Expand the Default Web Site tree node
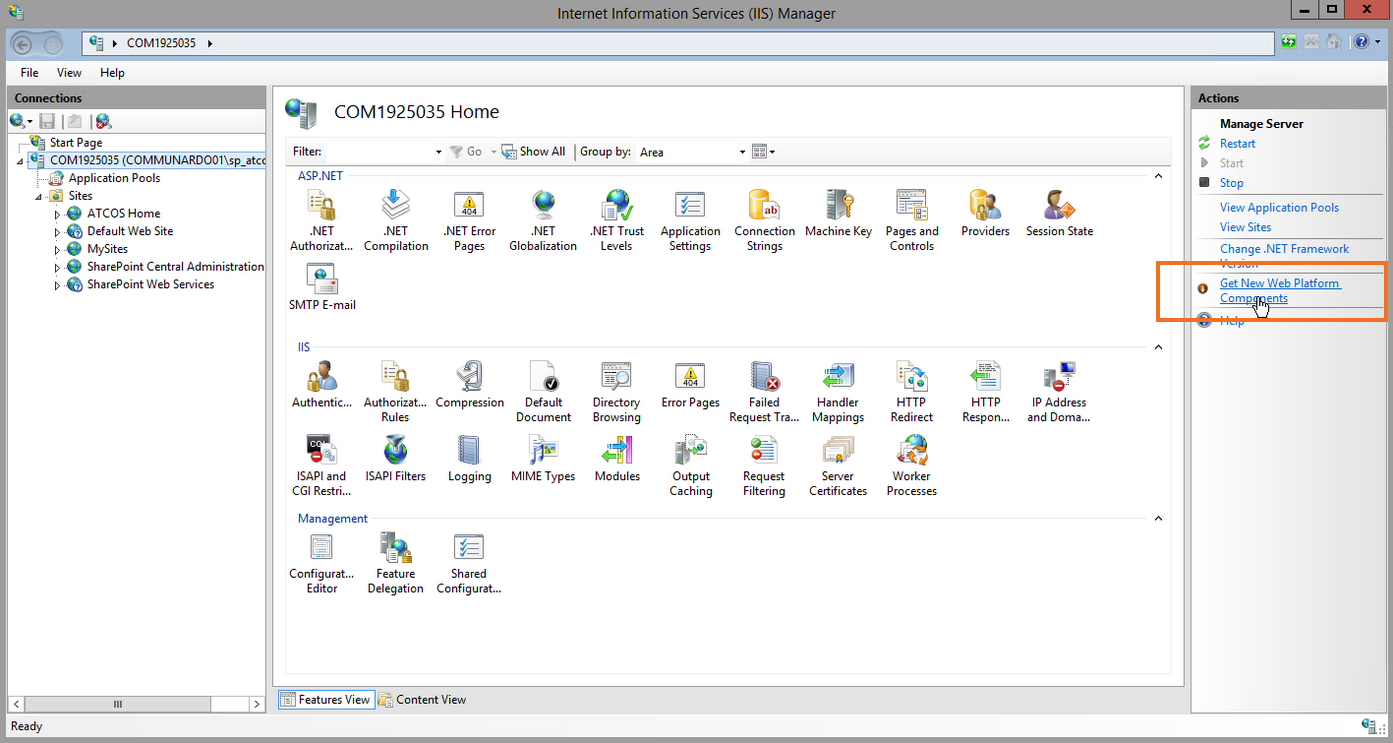The height and width of the screenshot is (743, 1393). coord(58,231)
